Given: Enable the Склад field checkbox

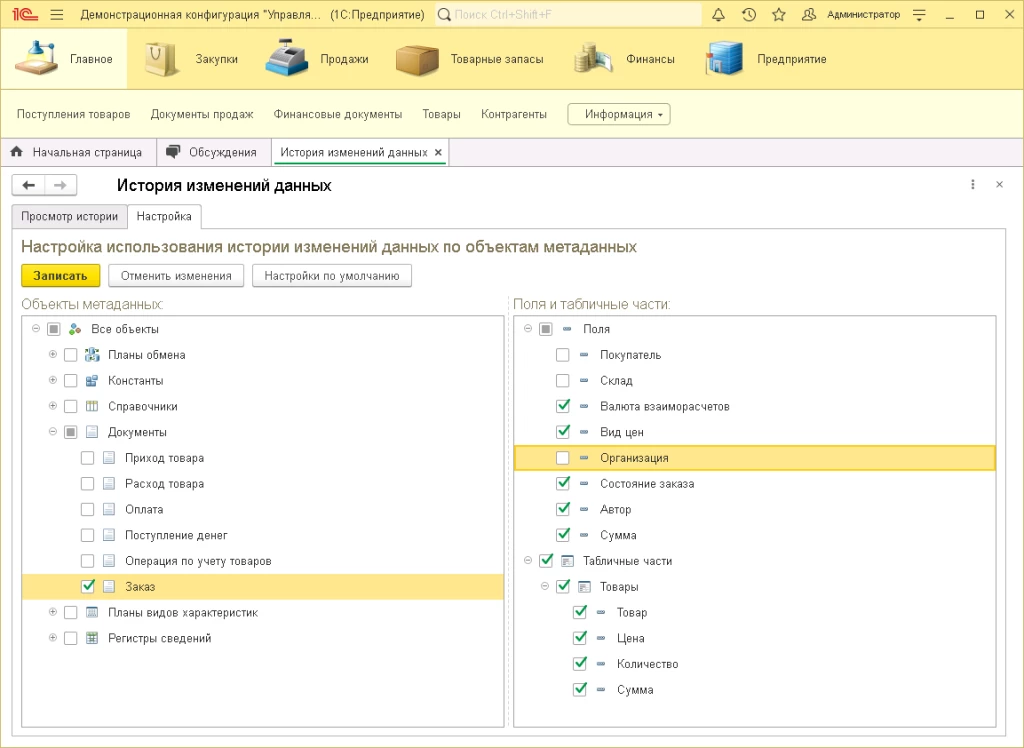Looking at the screenshot, I should (562, 380).
